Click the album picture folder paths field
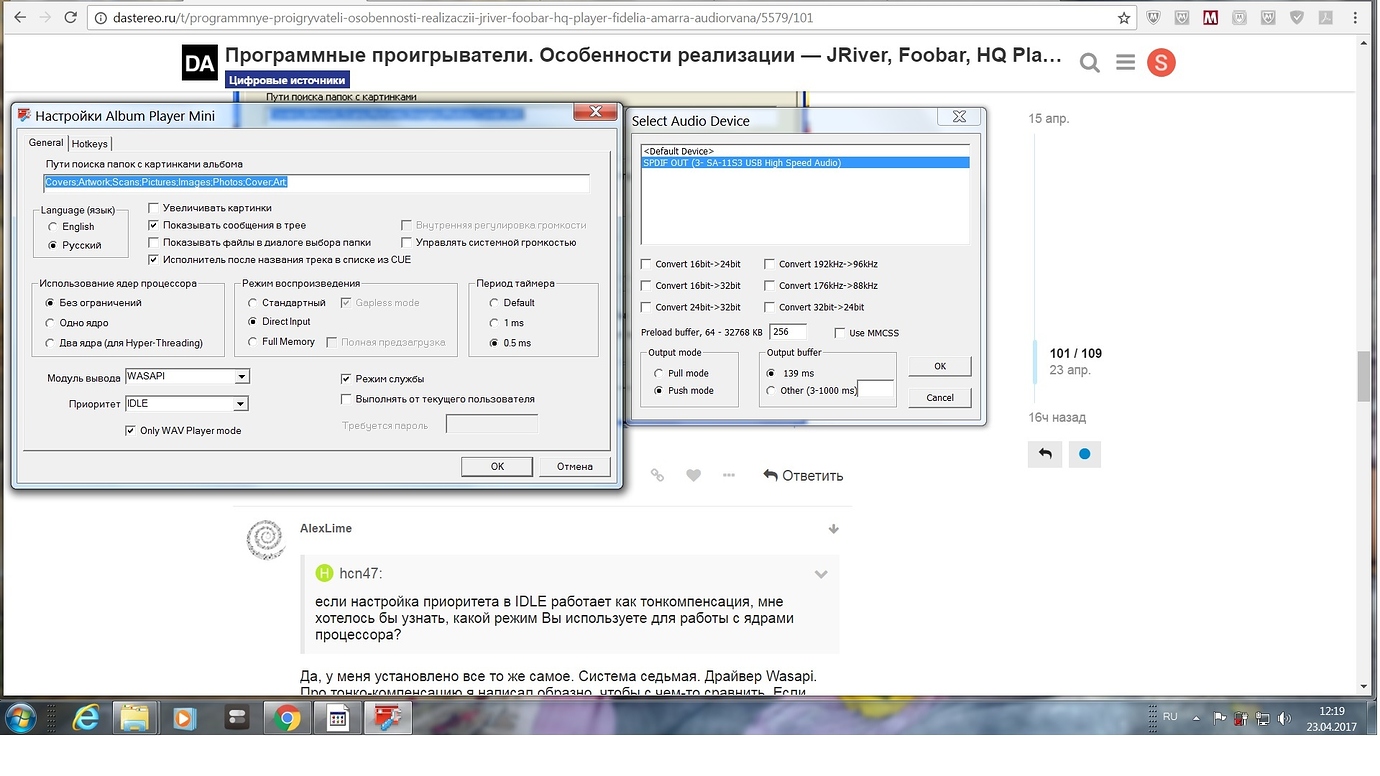 [x=316, y=183]
